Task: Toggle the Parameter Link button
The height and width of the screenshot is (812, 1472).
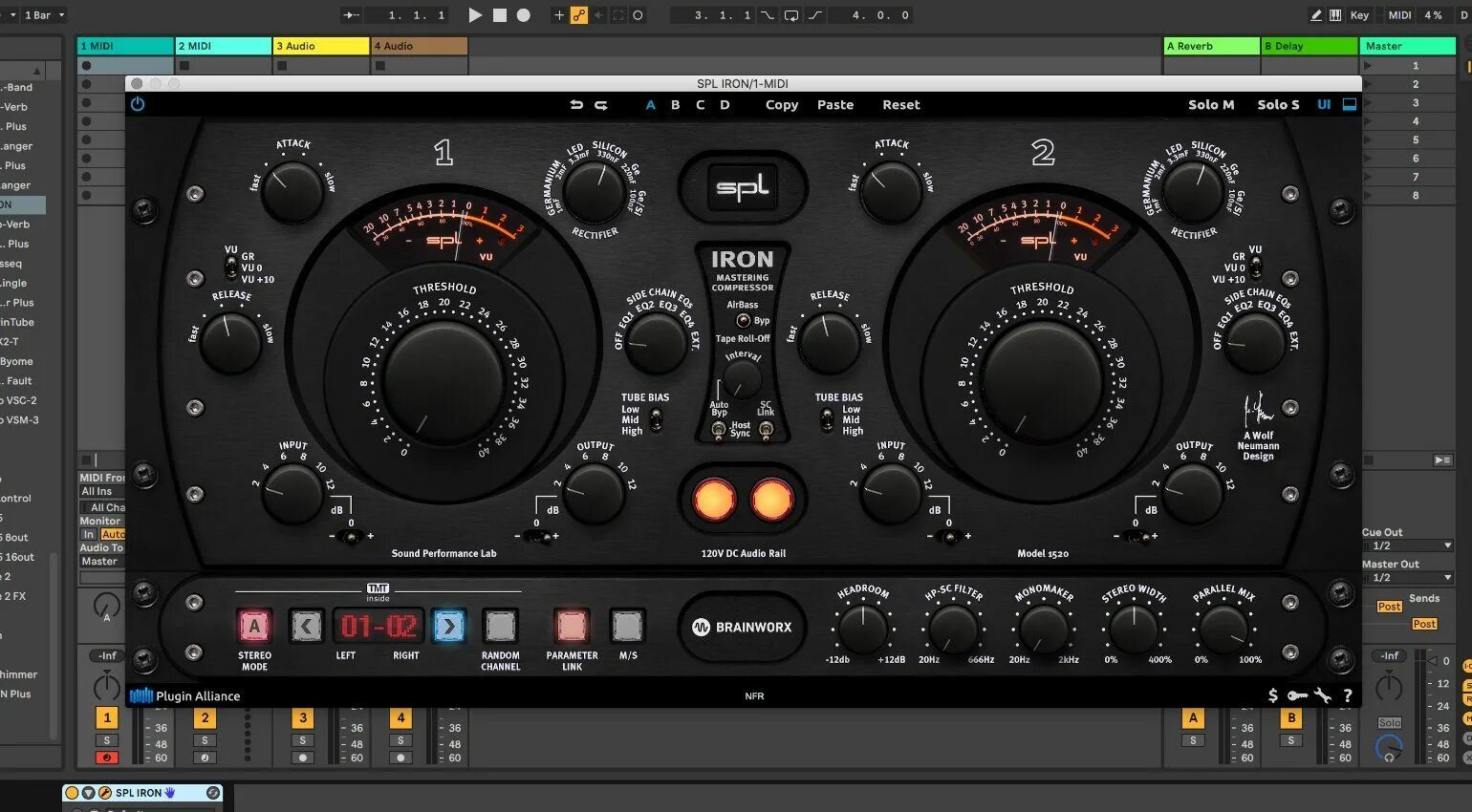Action: [x=572, y=626]
